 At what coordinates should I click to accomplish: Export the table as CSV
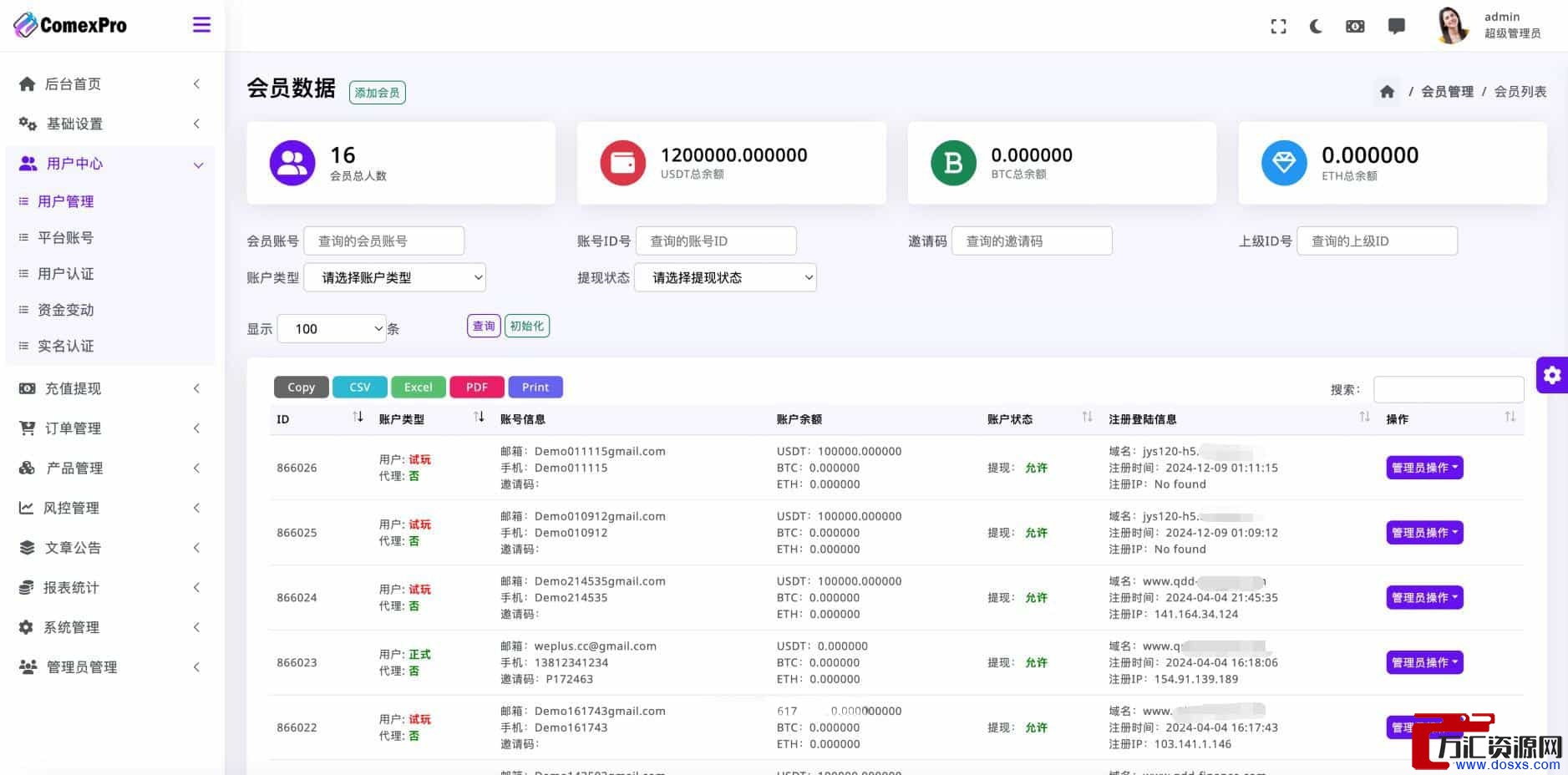pos(359,387)
